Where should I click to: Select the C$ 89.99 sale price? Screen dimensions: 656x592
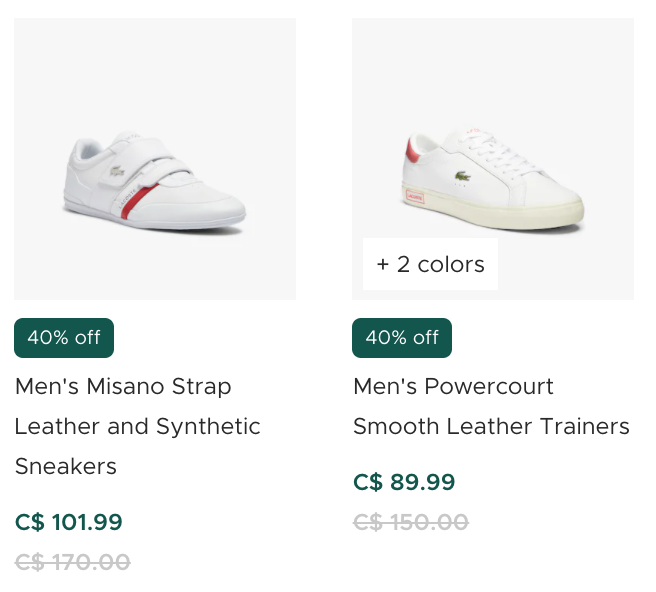(404, 482)
